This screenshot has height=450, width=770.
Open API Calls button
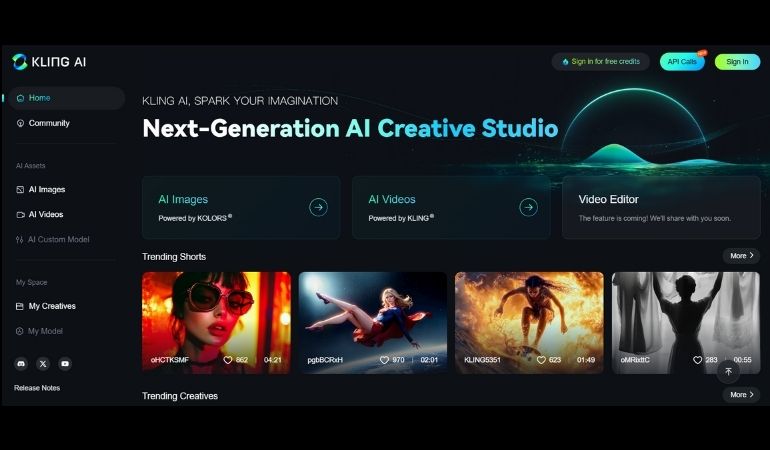(682, 61)
